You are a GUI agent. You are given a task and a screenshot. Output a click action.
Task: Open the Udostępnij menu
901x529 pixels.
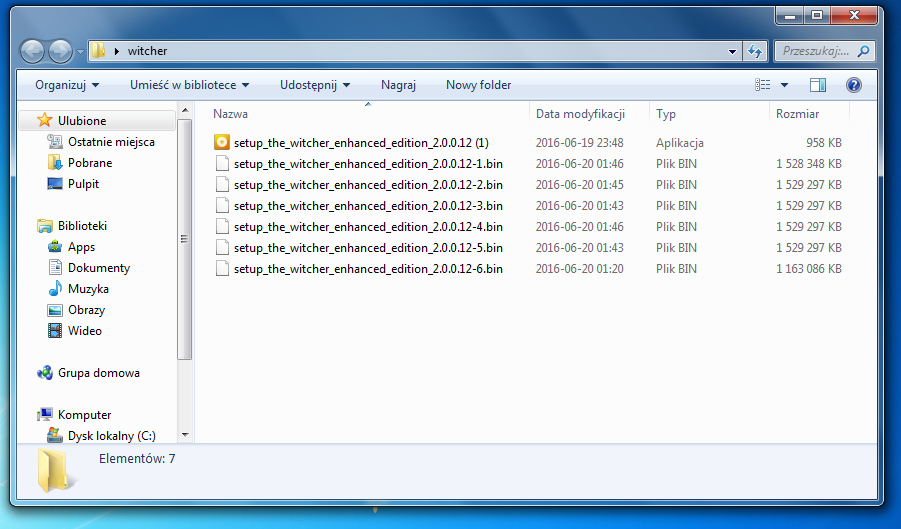[314, 85]
